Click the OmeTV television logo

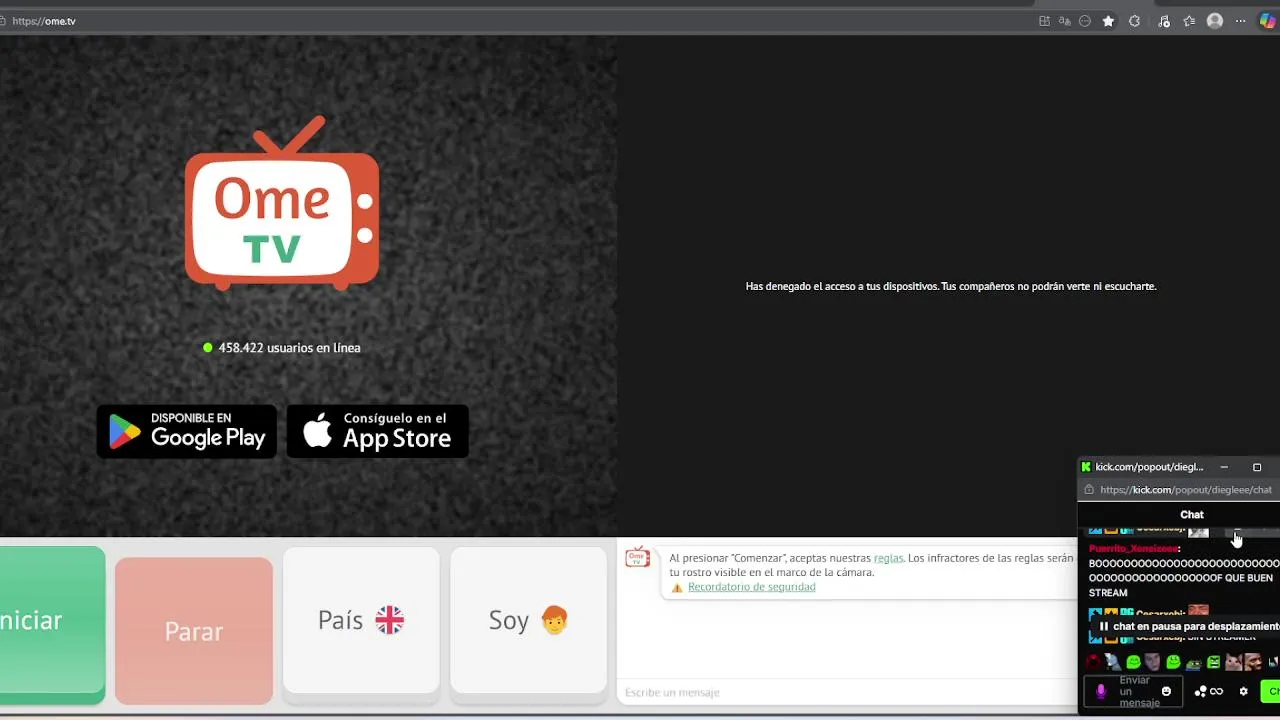(x=282, y=203)
